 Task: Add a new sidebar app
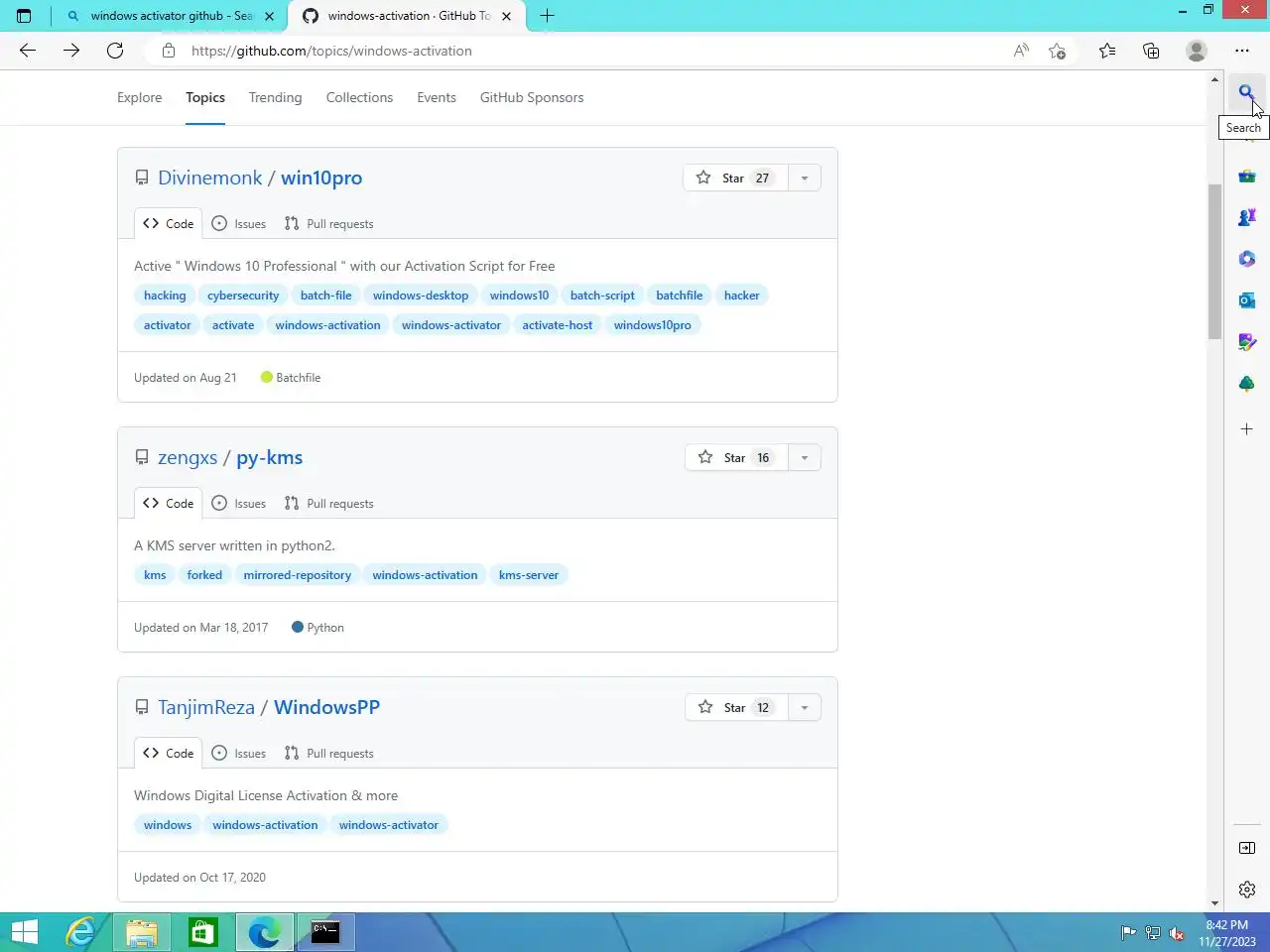tap(1247, 429)
